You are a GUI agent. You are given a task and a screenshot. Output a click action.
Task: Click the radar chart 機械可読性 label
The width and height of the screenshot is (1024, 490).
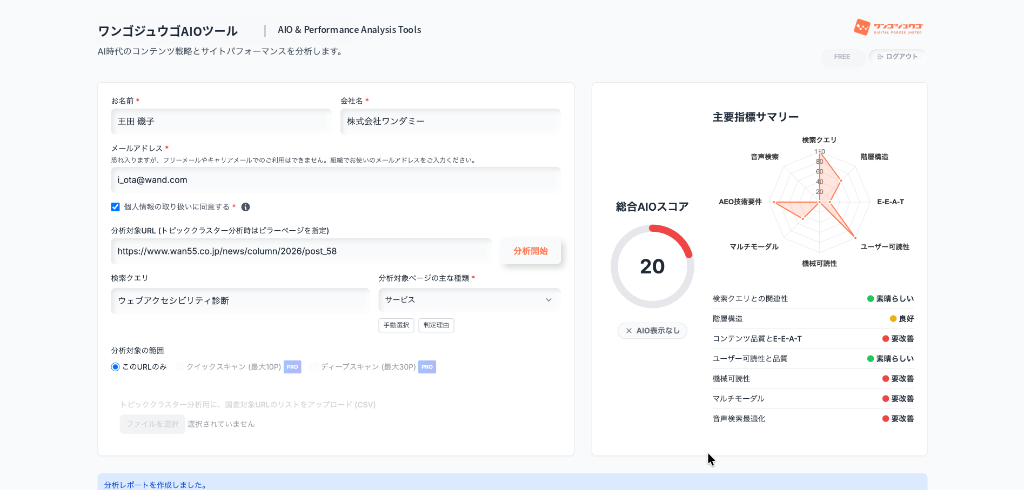click(819, 263)
